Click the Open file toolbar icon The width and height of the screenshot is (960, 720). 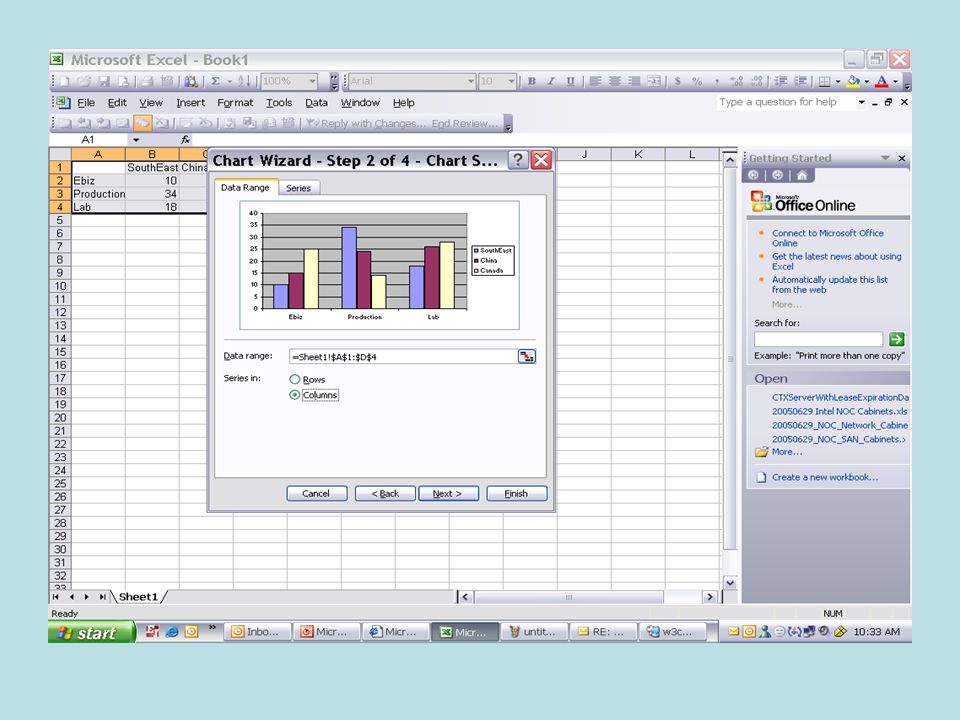pyautogui.click(x=84, y=81)
